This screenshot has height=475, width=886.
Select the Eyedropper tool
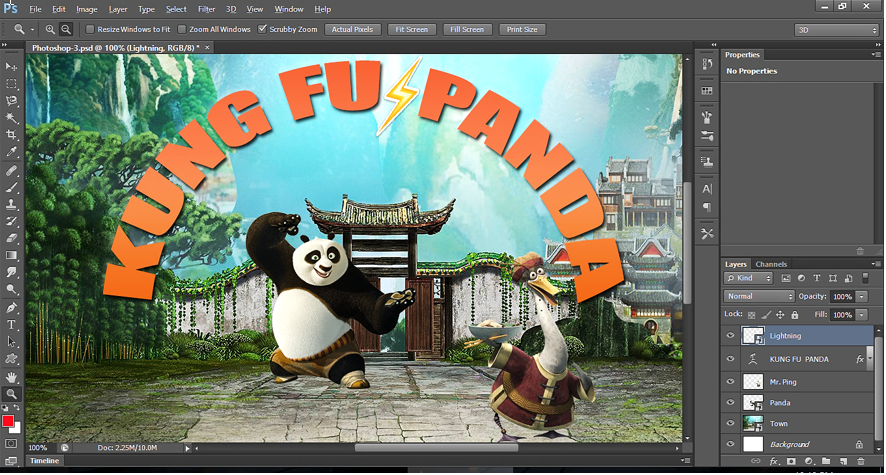tap(11, 151)
